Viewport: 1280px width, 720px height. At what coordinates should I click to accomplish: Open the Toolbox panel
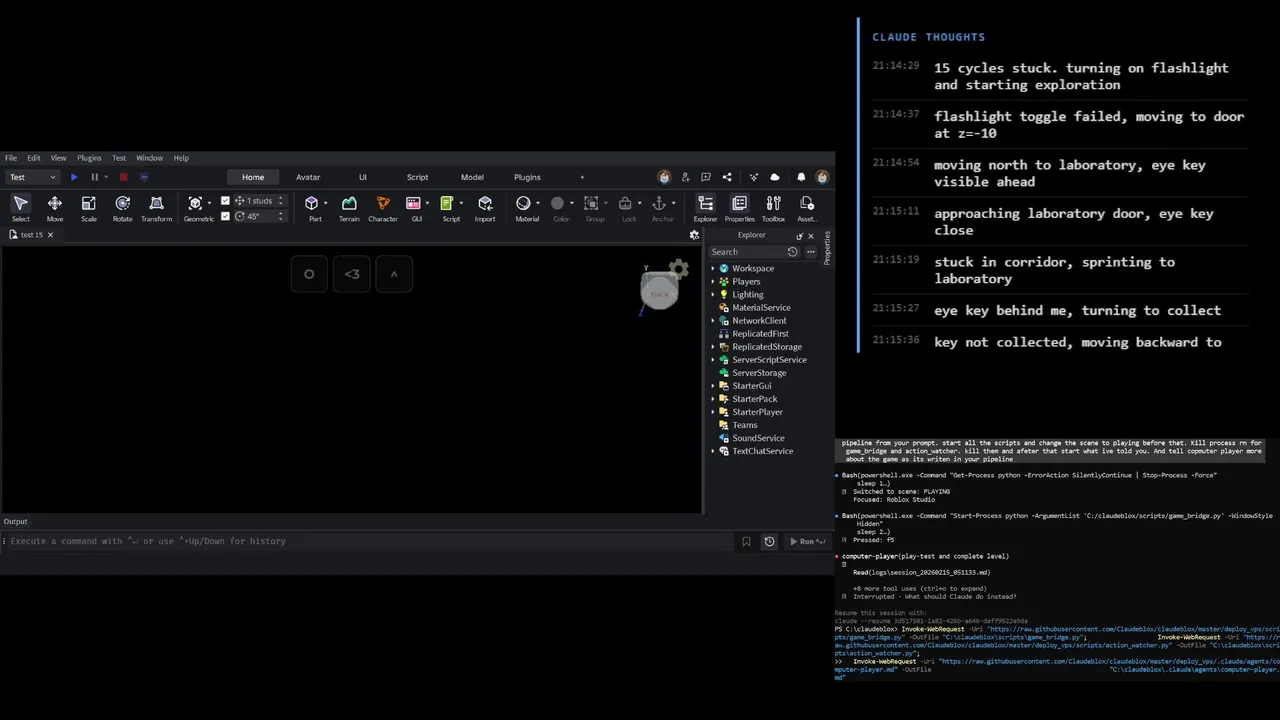[x=773, y=208]
